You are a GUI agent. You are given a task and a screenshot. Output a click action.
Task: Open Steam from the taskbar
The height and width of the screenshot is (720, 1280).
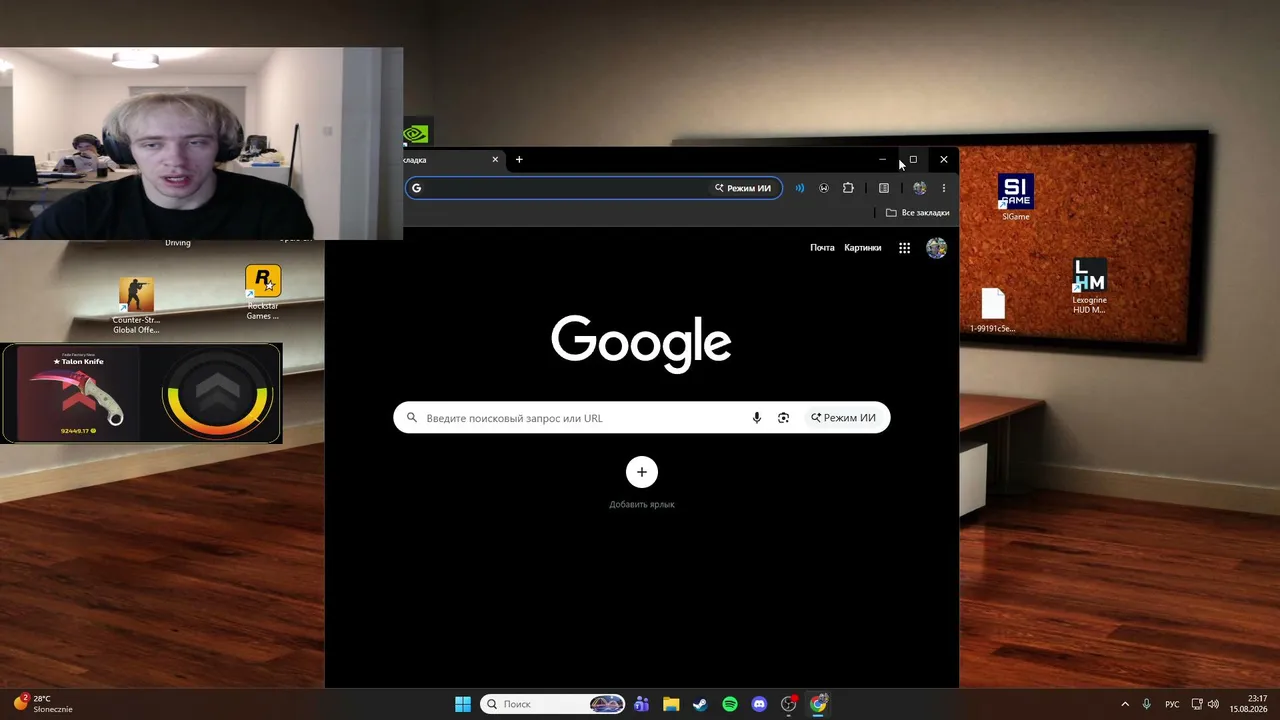pos(700,704)
